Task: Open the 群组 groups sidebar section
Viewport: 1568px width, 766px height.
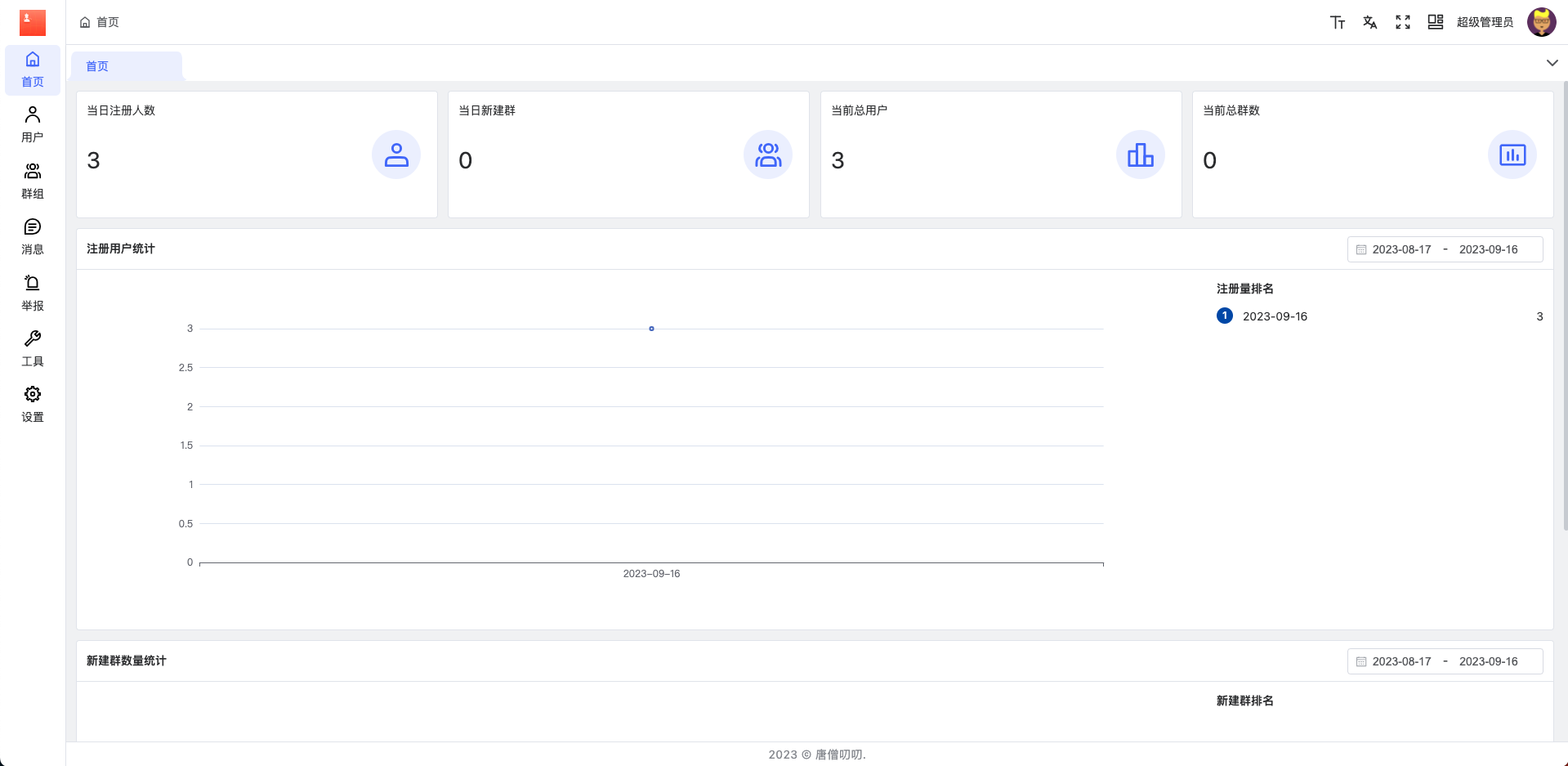Action: [x=33, y=181]
